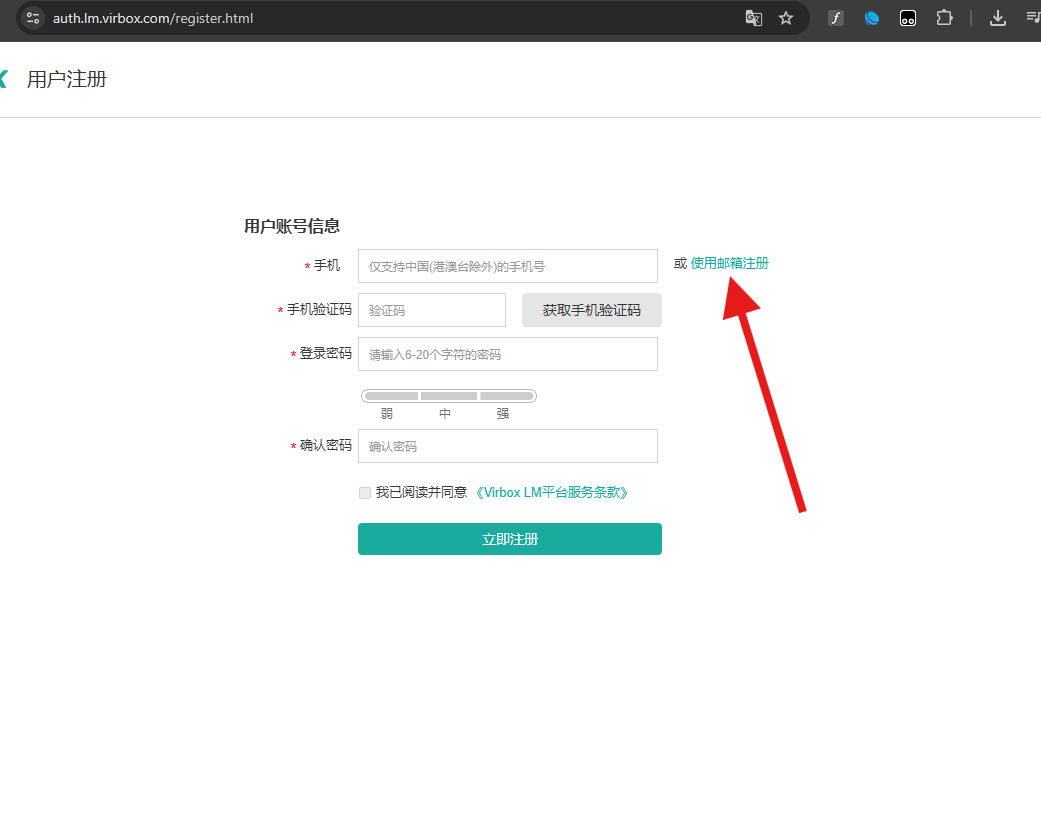The height and width of the screenshot is (828, 1041).
Task: Click the 用户账号信息 heading
Action: coord(292,226)
